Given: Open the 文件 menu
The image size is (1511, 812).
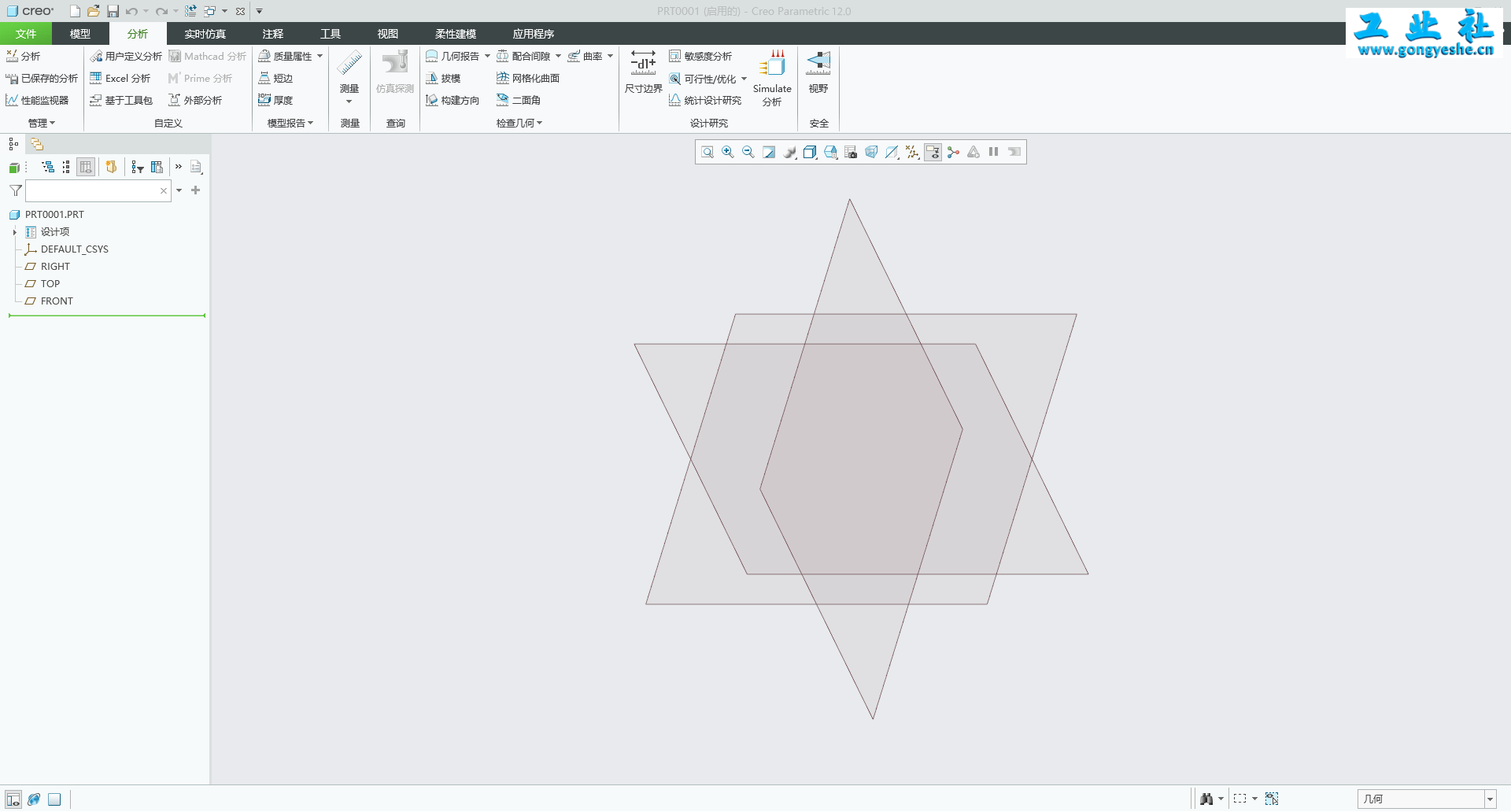Looking at the screenshot, I should (26, 34).
